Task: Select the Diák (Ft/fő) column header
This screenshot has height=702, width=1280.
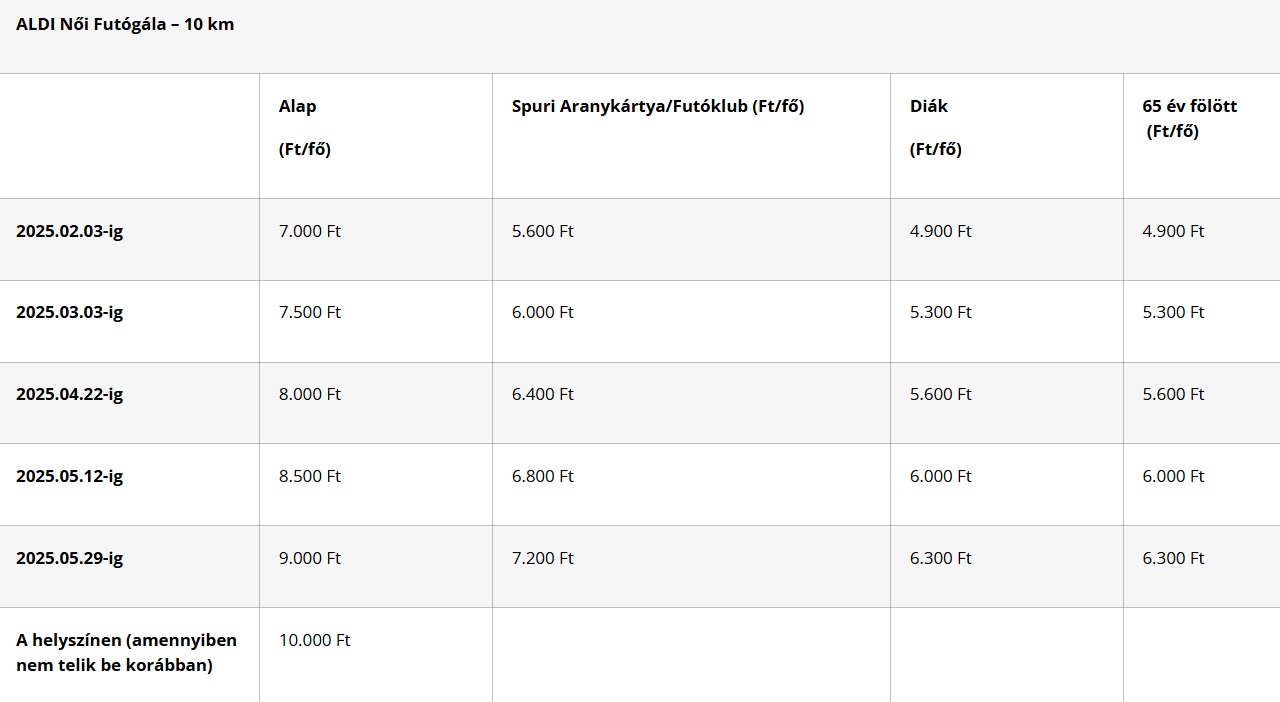Action: click(x=936, y=127)
